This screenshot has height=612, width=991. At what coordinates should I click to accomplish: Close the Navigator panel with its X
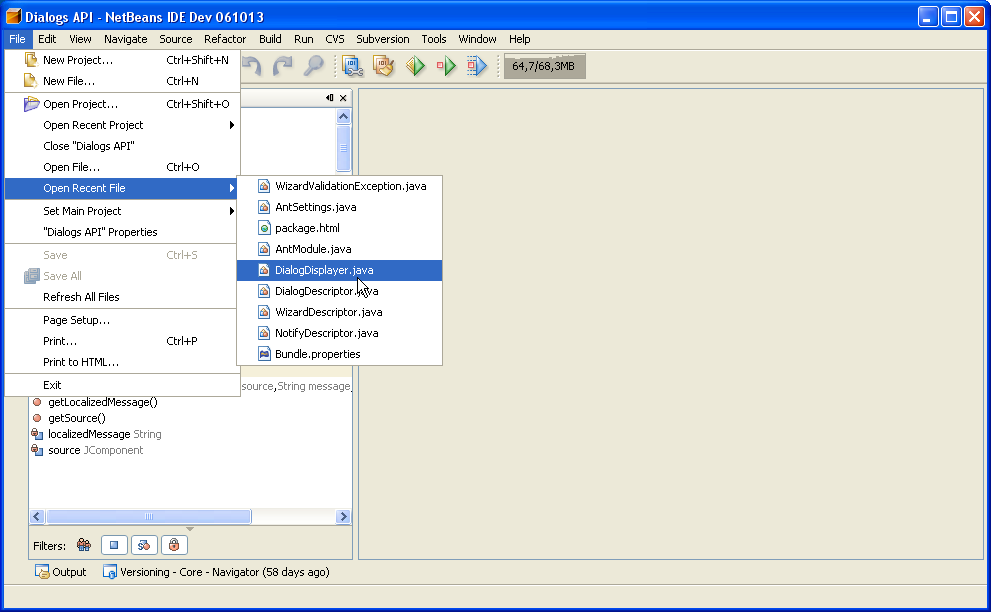point(343,98)
